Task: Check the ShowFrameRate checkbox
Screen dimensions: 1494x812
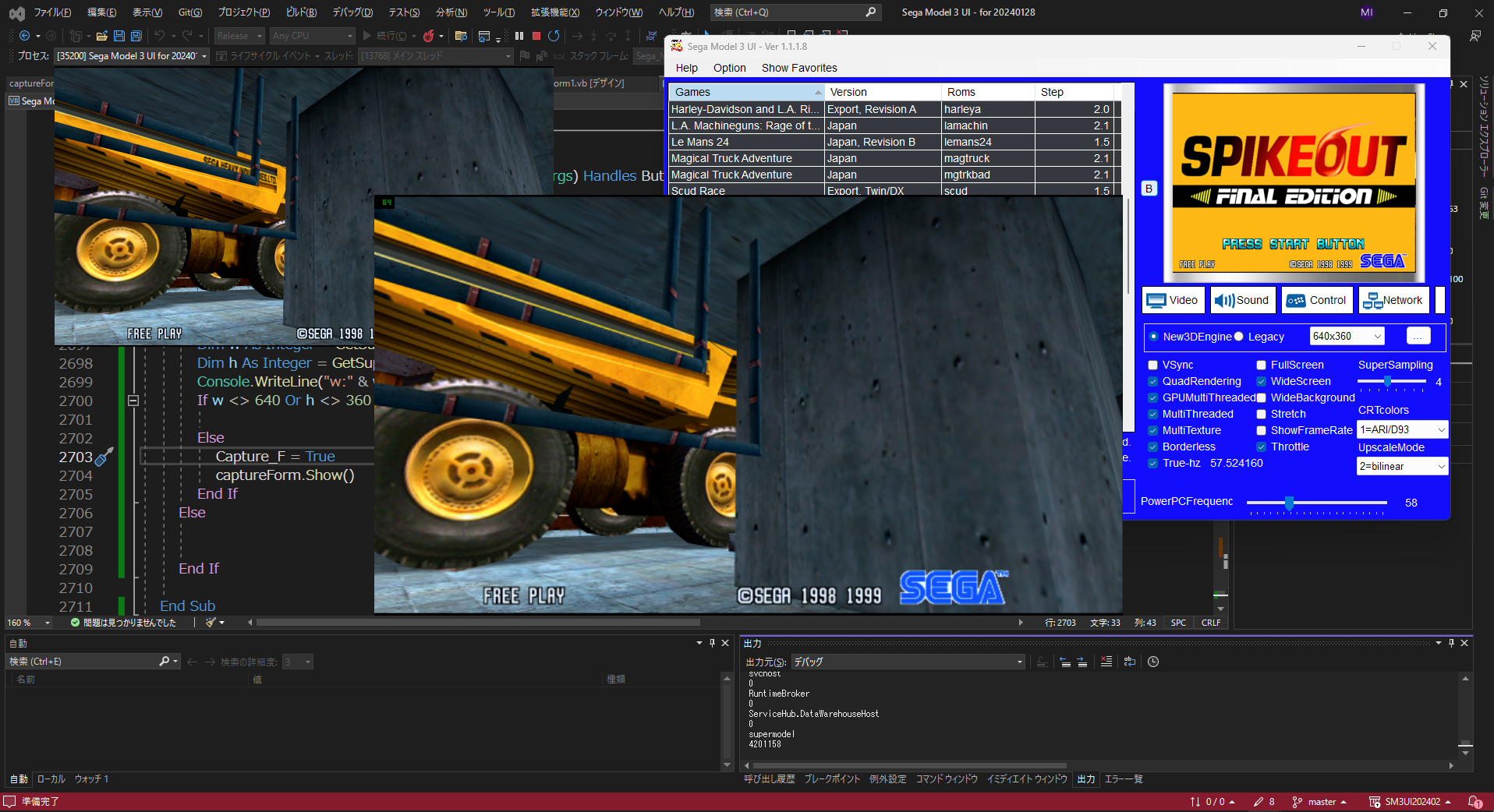Action: tap(1261, 431)
